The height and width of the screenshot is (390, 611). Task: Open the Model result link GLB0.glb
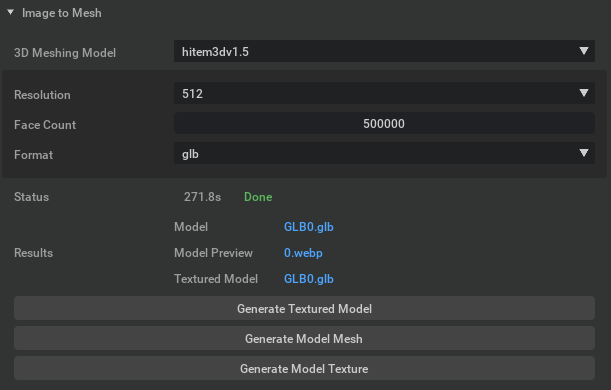[x=309, y=227]
